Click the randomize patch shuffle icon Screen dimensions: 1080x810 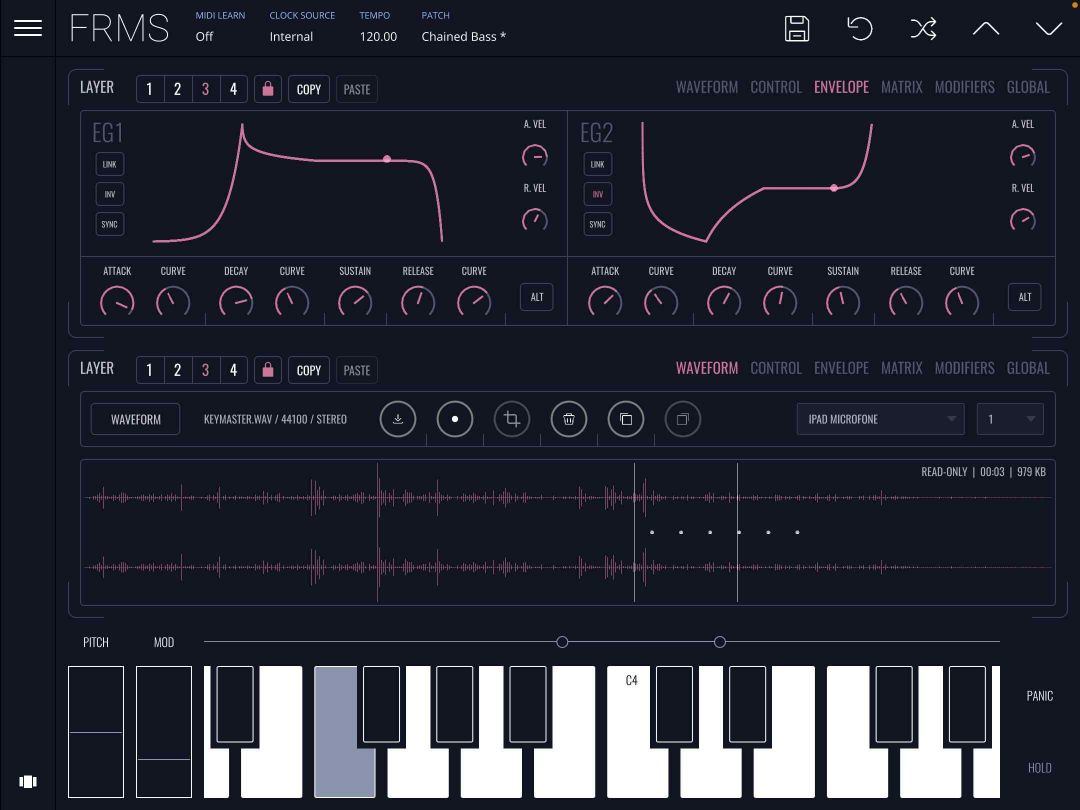point(923,29)
